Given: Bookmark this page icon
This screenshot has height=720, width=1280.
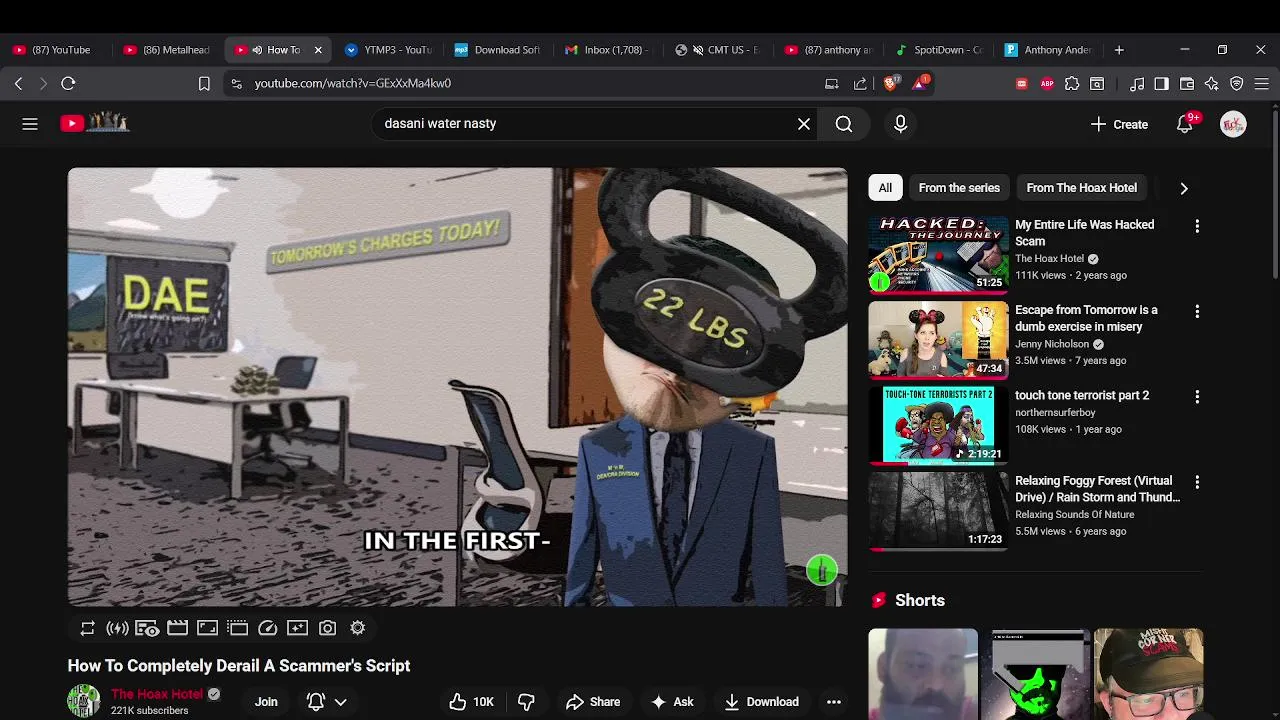Looking at the screenshot, I should pos(204,84).
